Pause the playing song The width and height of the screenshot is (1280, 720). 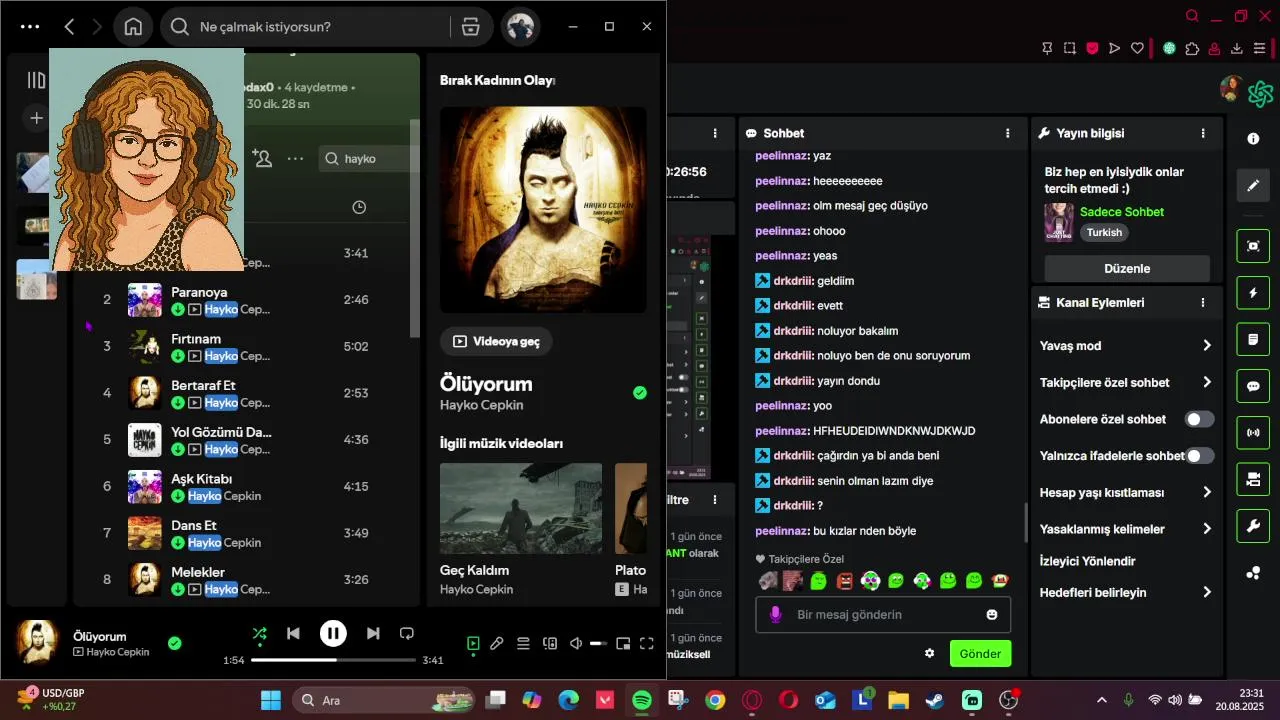tap(333, 633)
